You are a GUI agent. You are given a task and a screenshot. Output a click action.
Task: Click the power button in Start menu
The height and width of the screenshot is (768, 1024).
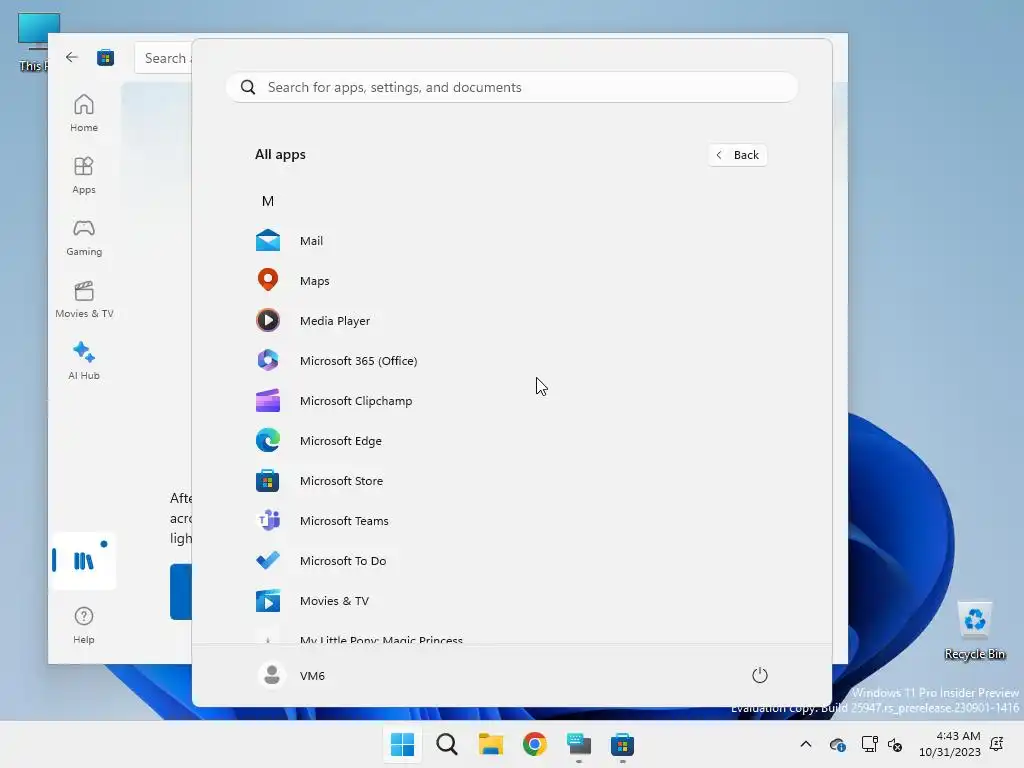click(x=760, y=675)
